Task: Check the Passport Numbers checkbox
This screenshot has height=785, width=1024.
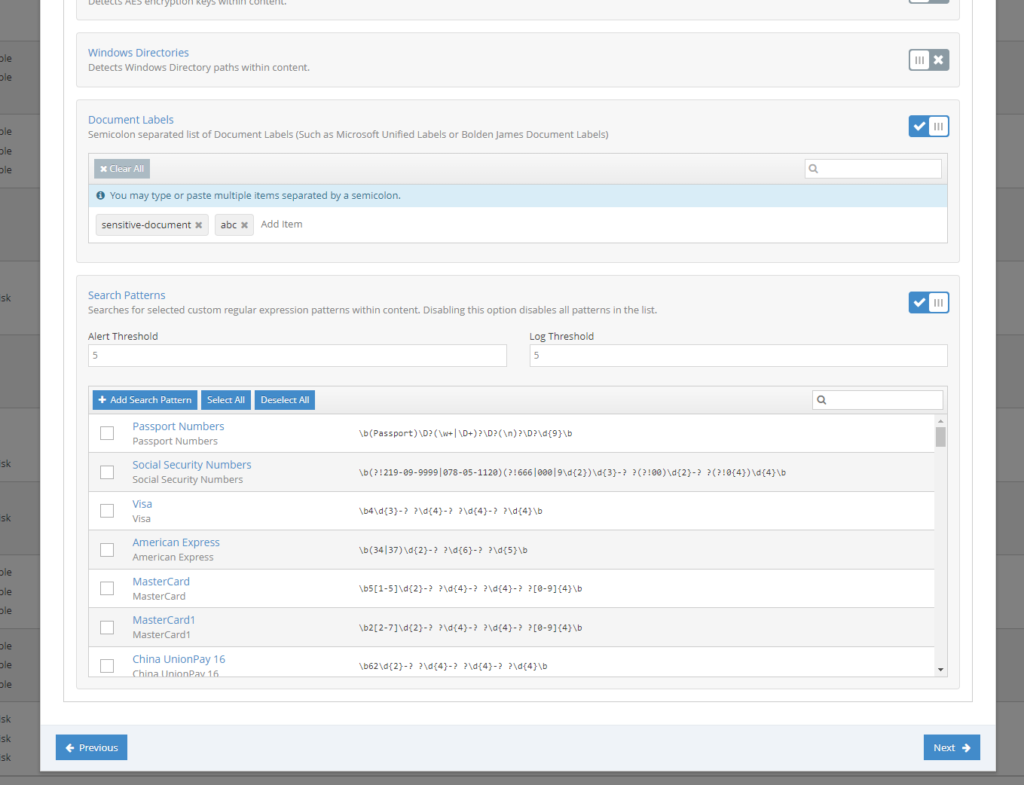Action: (107, 433)
